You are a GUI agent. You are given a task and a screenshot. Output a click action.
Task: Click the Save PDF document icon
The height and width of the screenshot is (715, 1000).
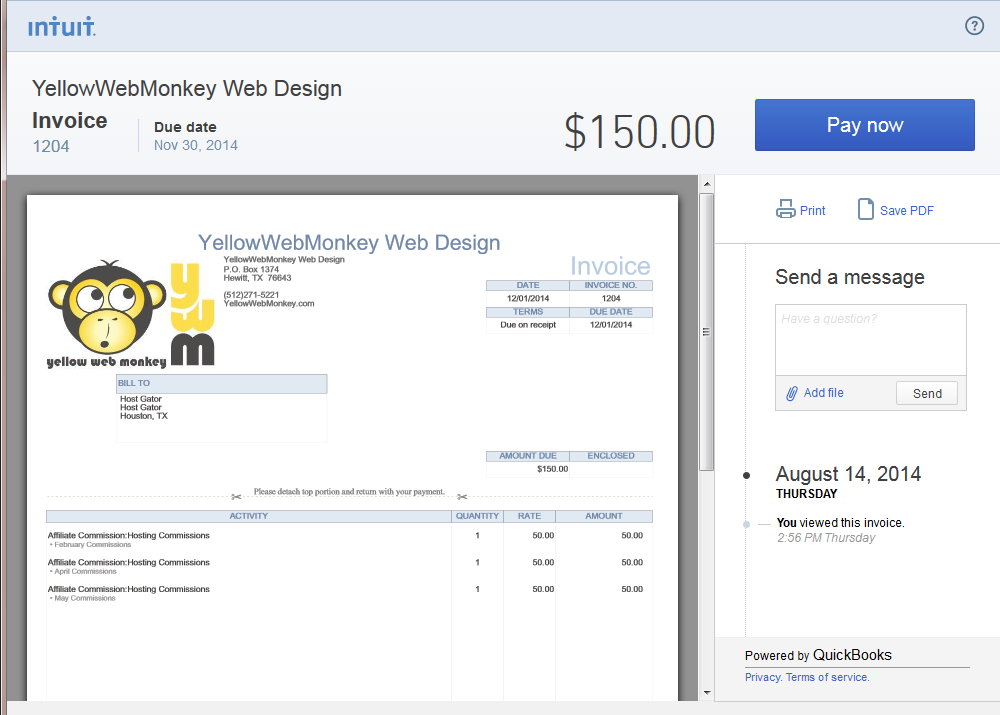pos(865,209)
